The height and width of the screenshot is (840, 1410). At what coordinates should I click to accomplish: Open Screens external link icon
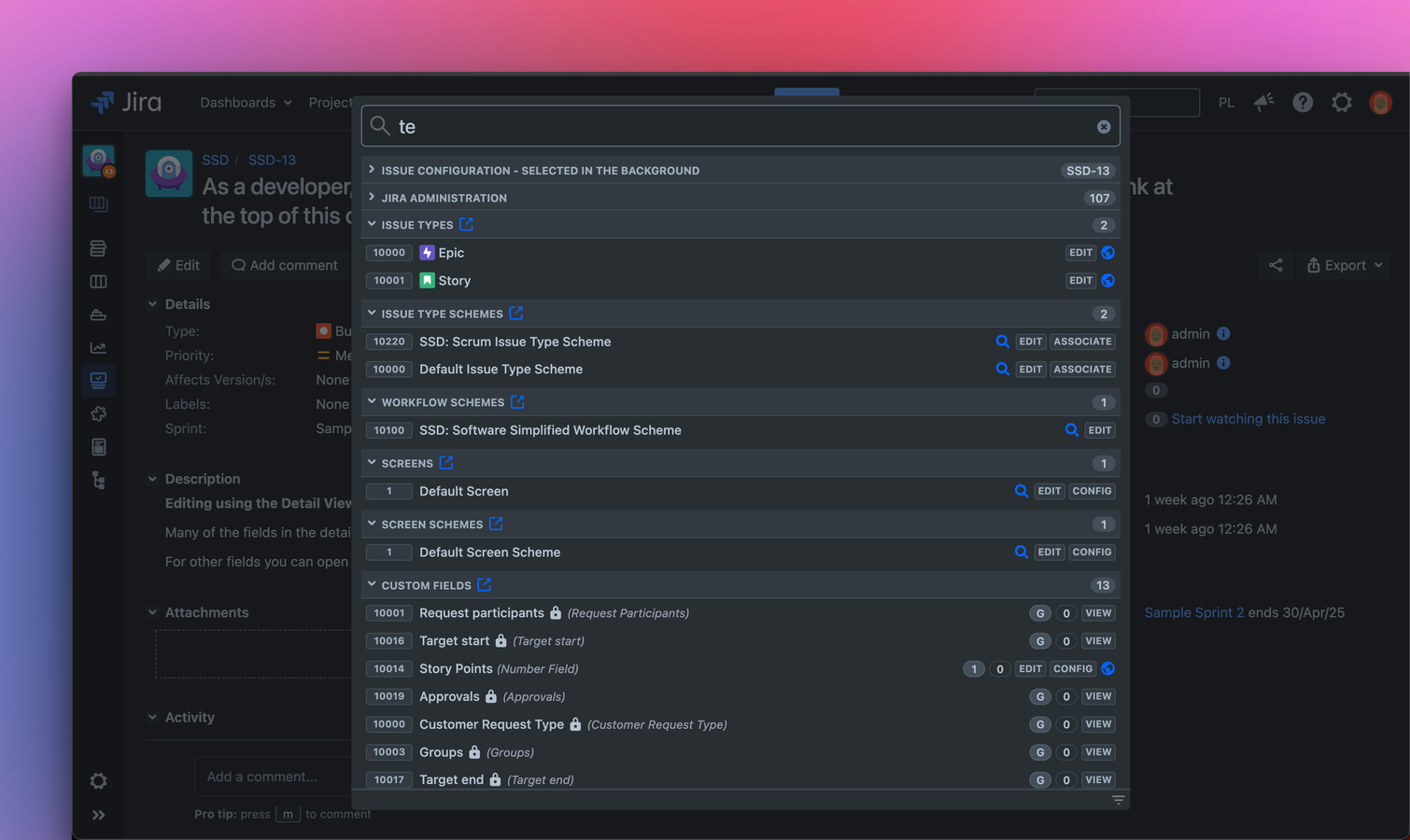[446, 462]
